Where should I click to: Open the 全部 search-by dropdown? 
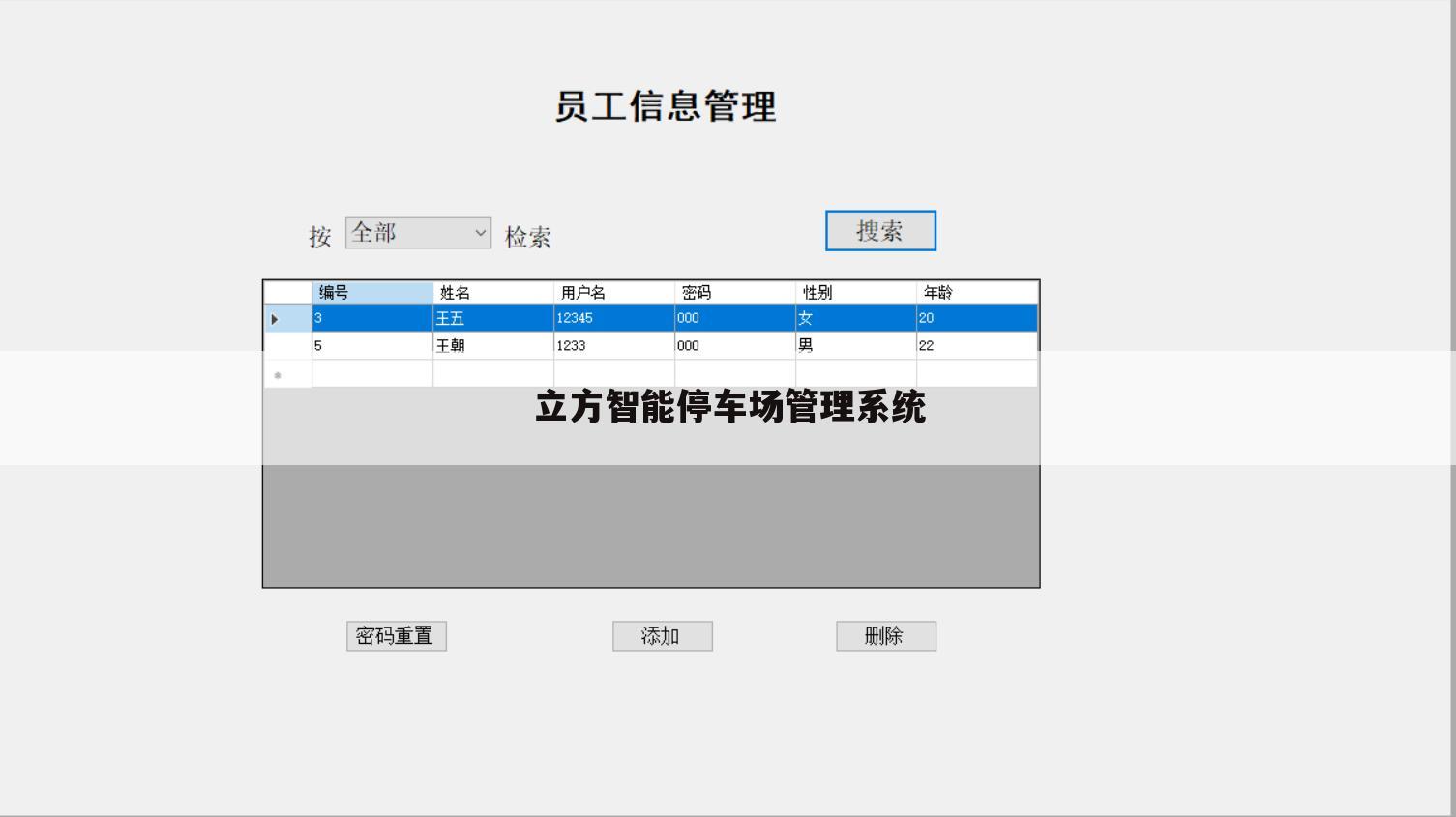tap(418, 232)
